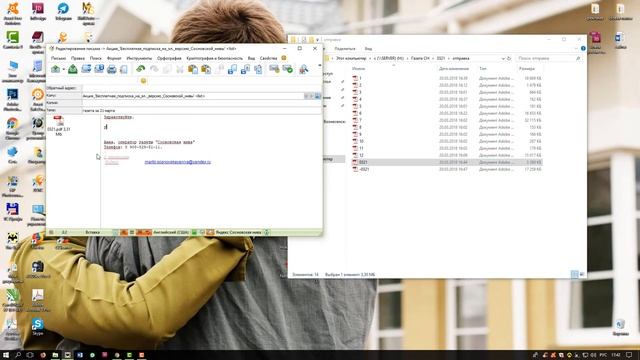Click the taskbar search magnifier
This screenshot has height=360, width=640.
pos(18,355)
